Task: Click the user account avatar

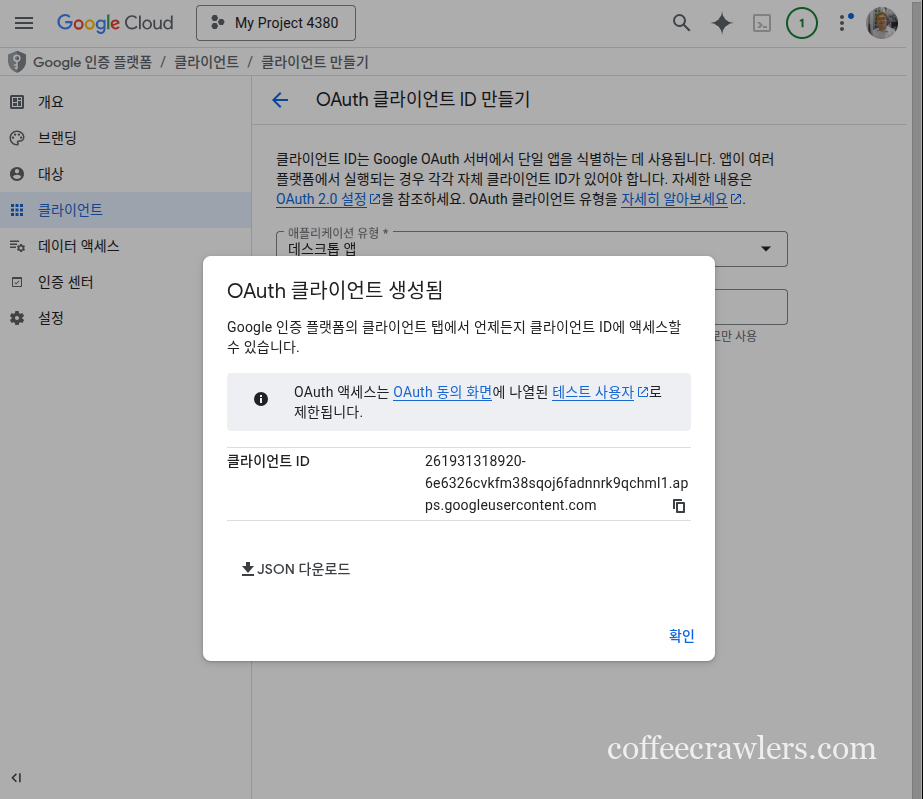Action: (882, 23)
